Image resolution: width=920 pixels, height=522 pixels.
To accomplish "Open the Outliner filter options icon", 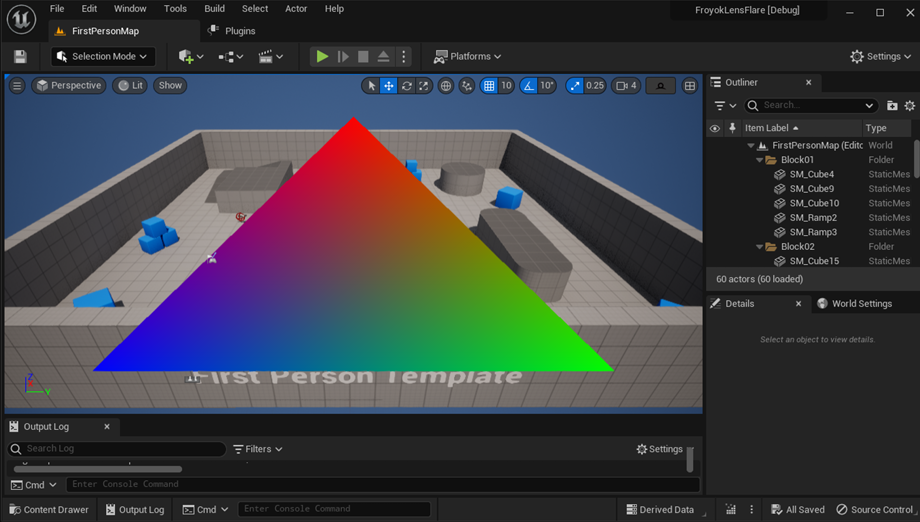I will point(725,106).
